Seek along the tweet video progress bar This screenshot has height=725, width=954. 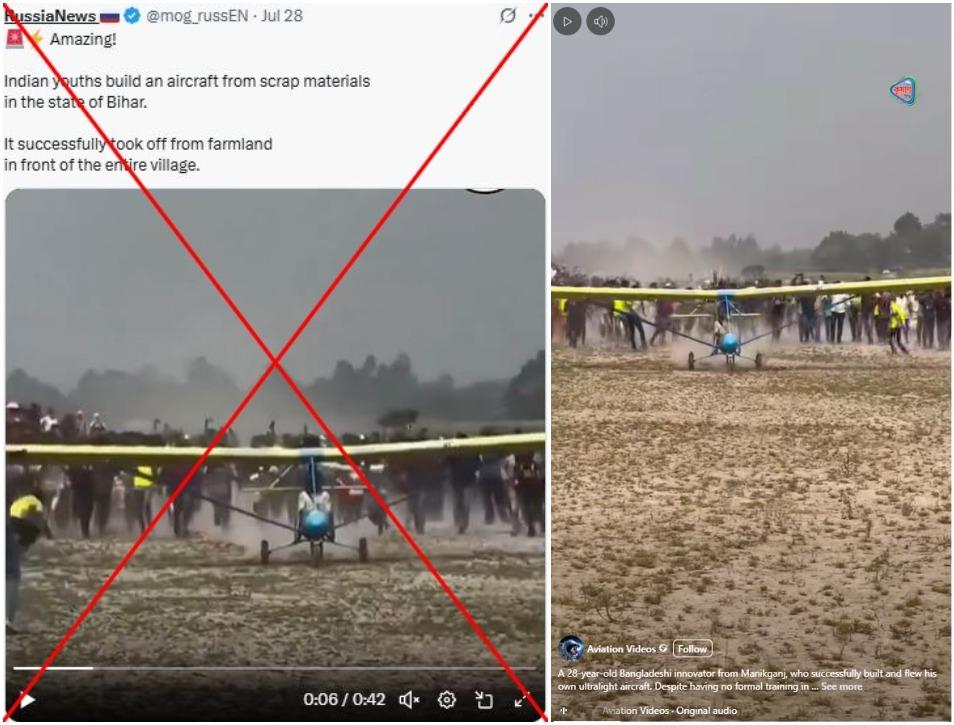click(x=274, y=668)
